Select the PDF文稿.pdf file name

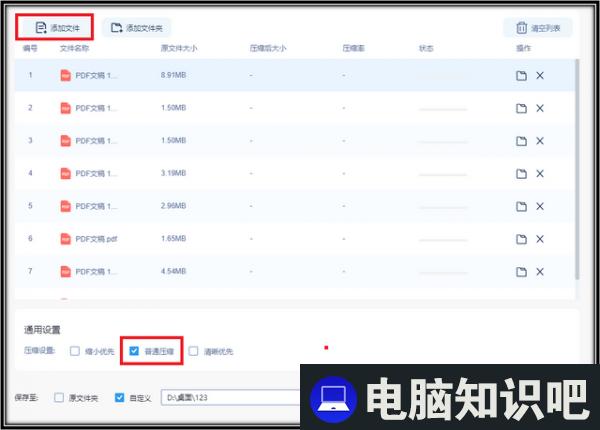[x=96, y=239]
